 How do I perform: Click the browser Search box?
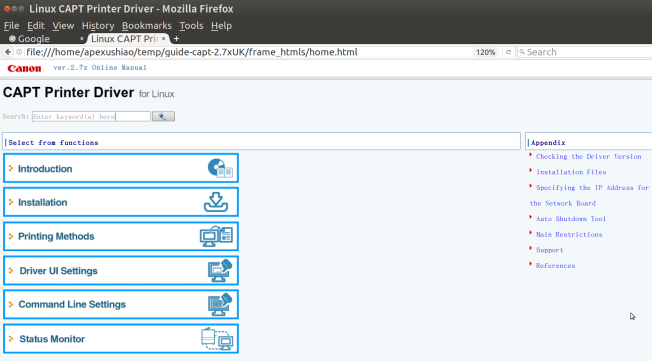586,52
